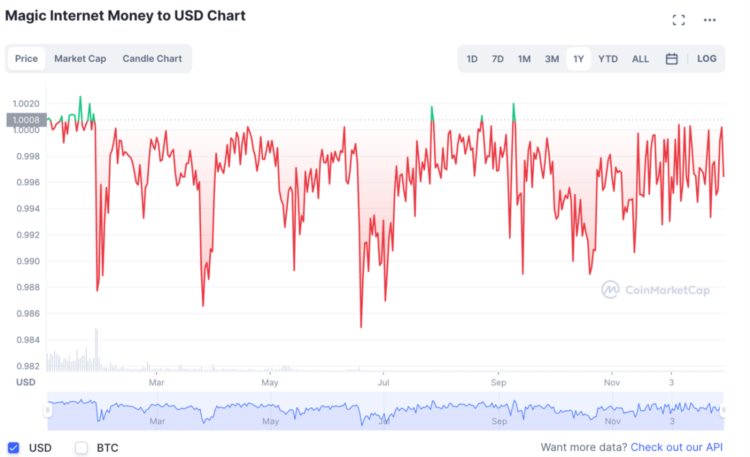Open the Check out our API link
The image size is (750, 457).
tap(675, 447)
